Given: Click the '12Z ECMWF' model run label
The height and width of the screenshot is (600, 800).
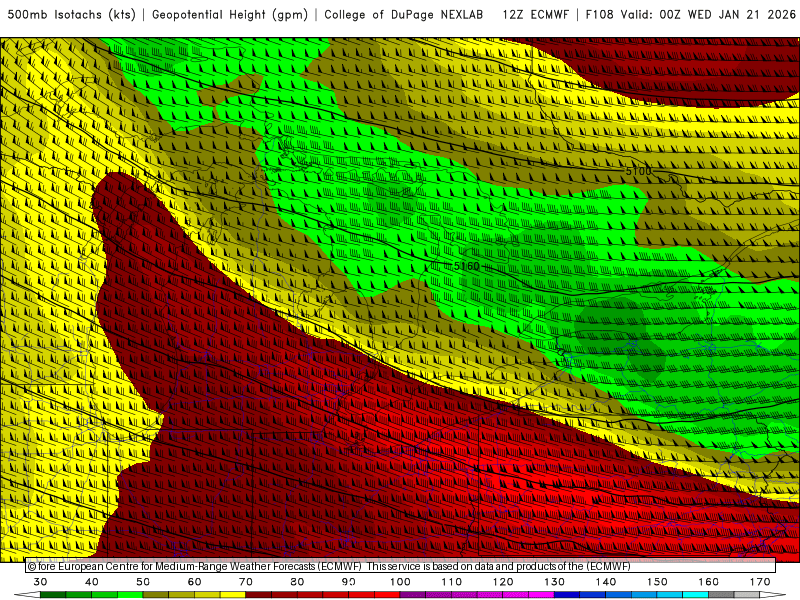Looking at the screenshot, I should pos(535,15).
